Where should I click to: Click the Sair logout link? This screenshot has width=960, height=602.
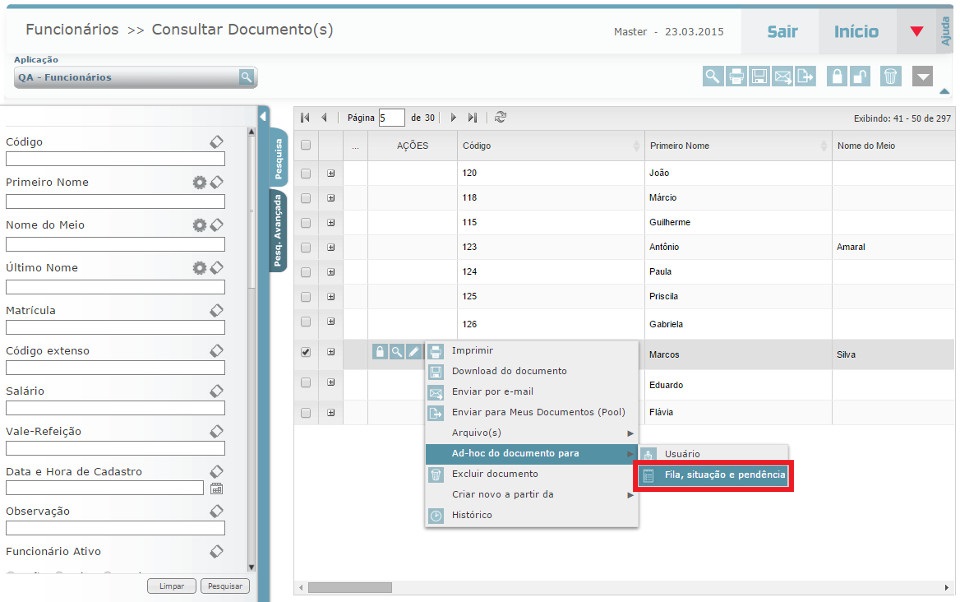coord(782,31)
